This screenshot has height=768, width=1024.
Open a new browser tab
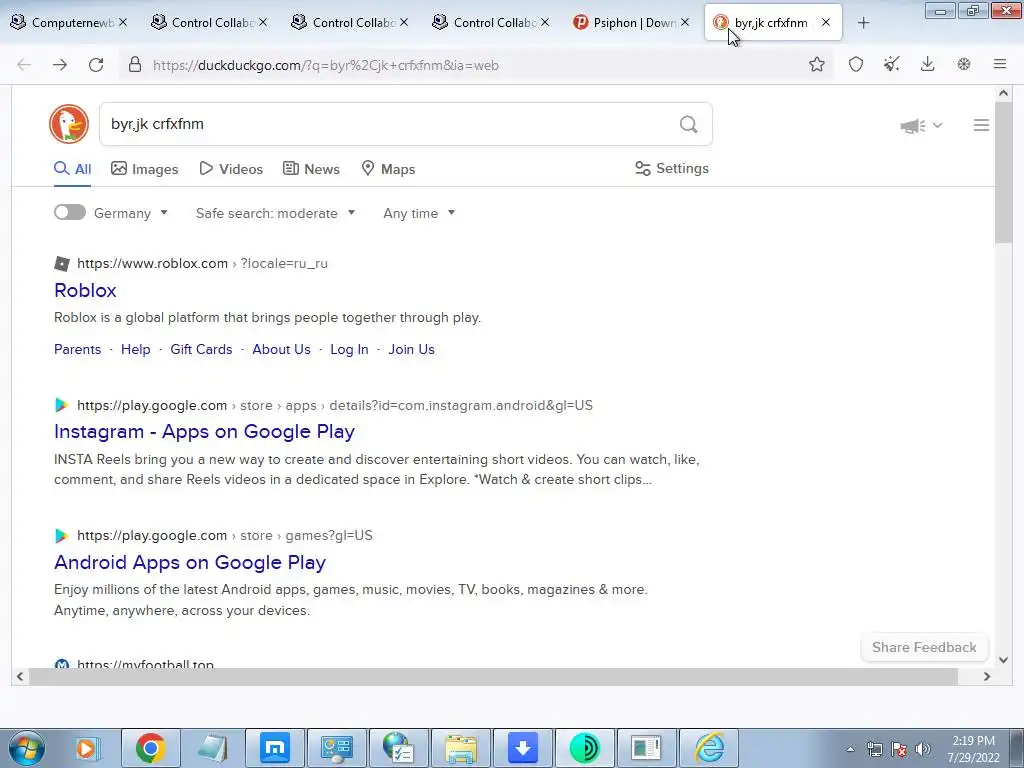pyautogui.click(x=863, y=23)
